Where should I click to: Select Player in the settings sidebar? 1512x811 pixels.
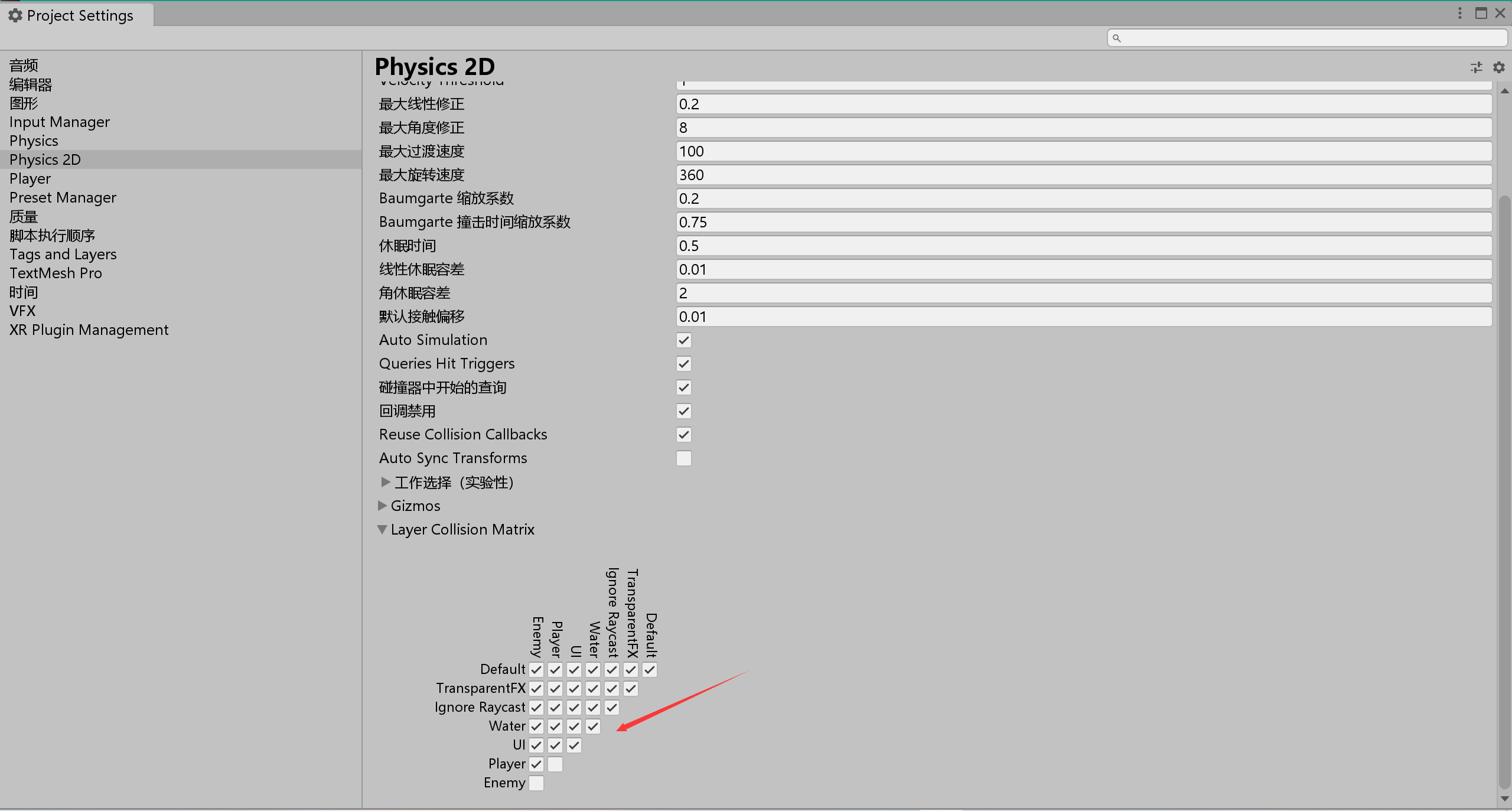[30, 178]
